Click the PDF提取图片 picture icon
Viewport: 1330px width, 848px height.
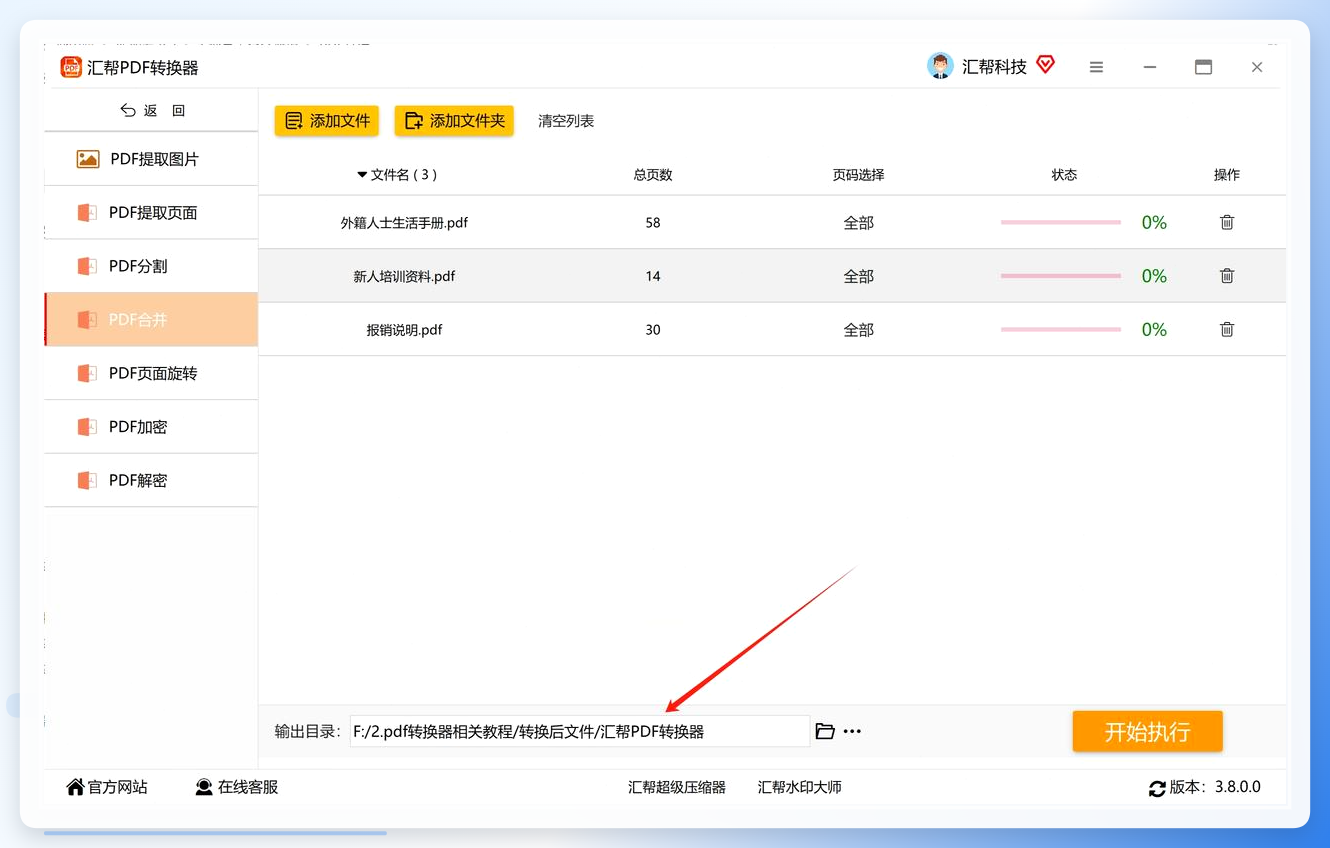[x=88, y=159]
